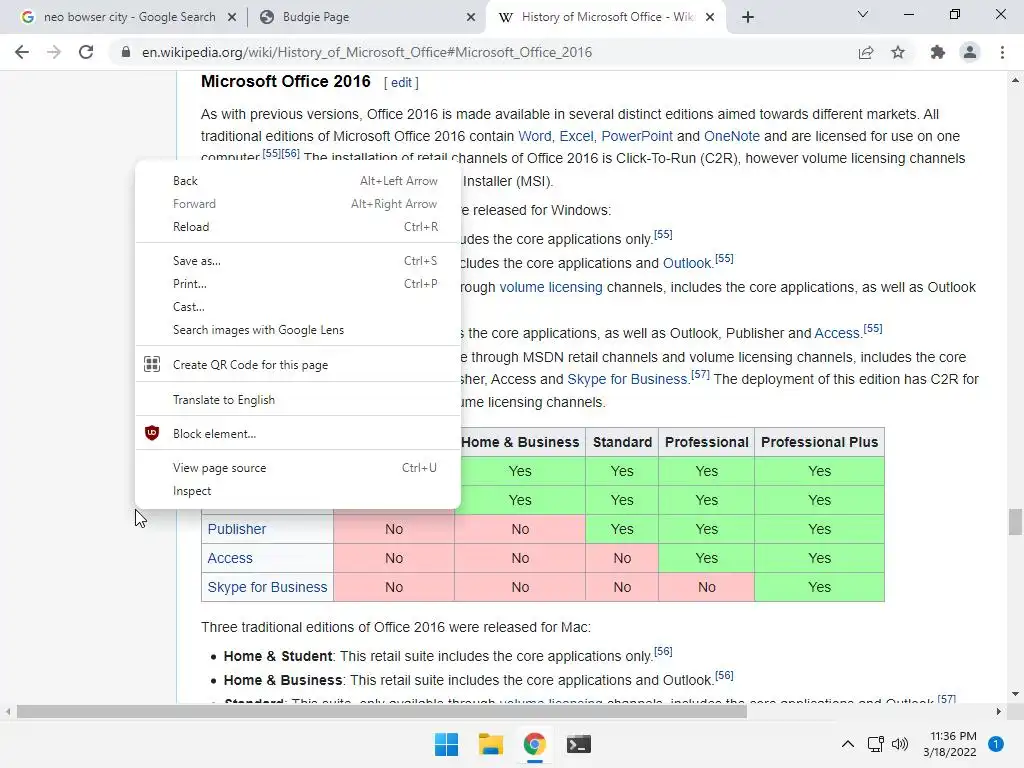Choose Print... in context menu
1024x768 pixels.
pyautogui.click(x=298, y=283)
